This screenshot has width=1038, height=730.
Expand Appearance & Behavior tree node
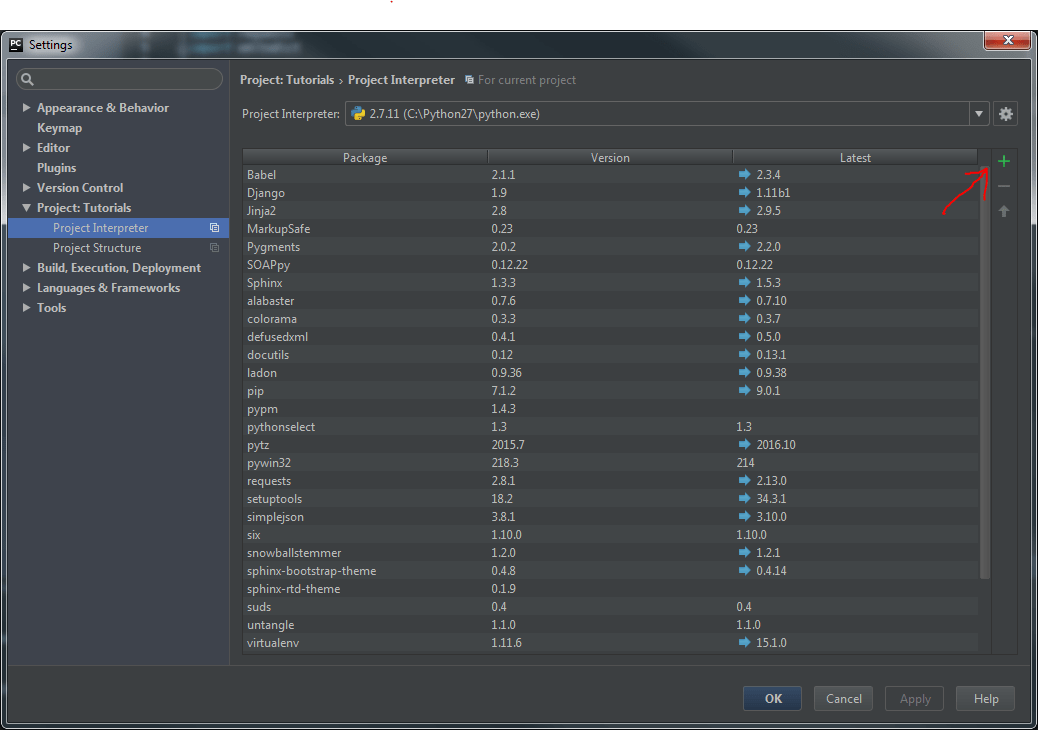(x=26, y=107)
